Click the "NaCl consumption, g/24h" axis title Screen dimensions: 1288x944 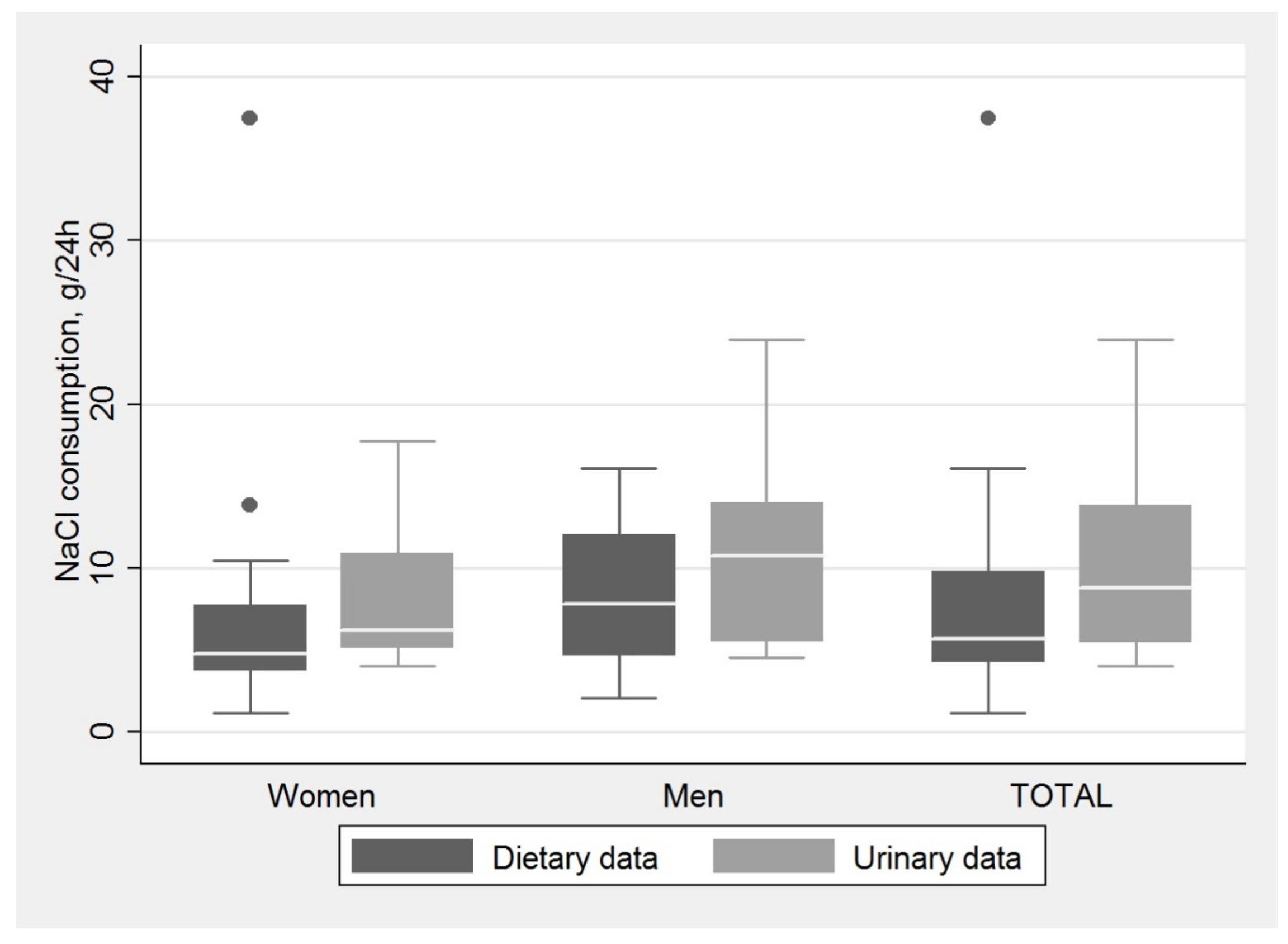(x=68, y=400)
